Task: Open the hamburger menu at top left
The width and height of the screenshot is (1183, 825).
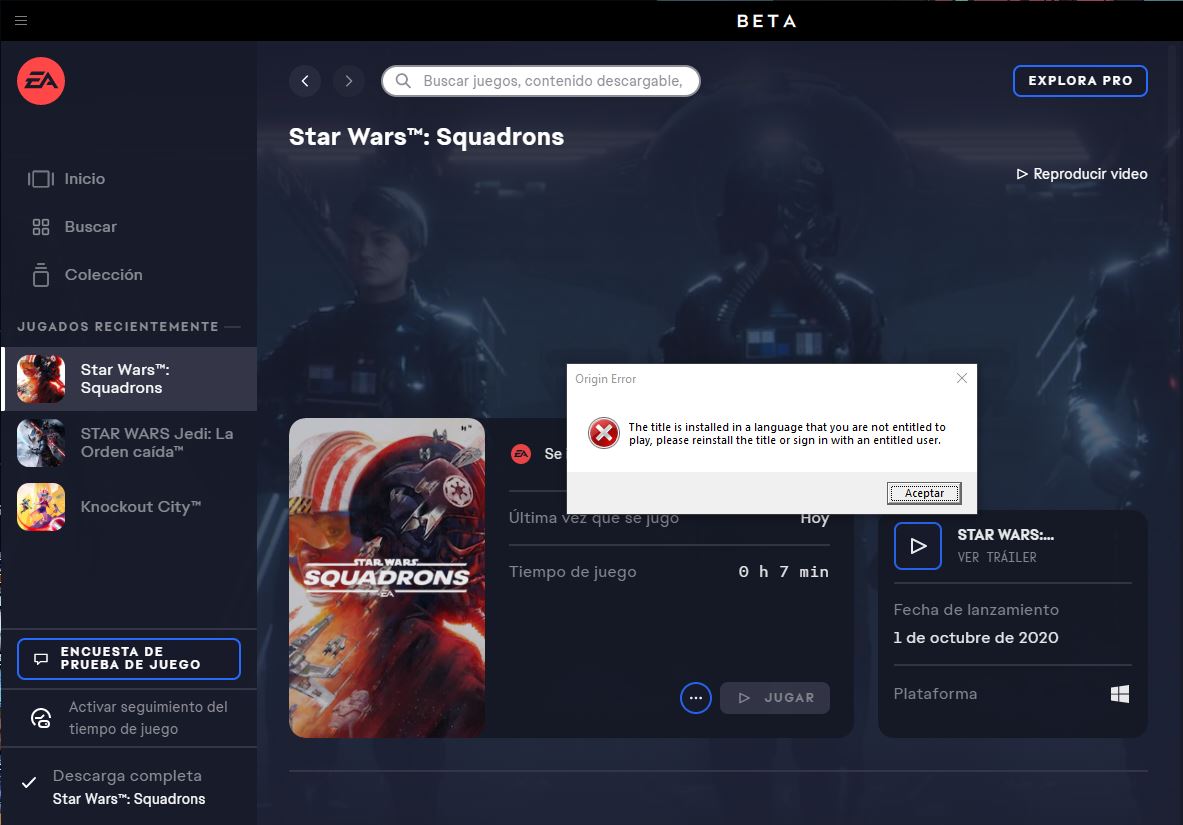Action: pos(21,20)
